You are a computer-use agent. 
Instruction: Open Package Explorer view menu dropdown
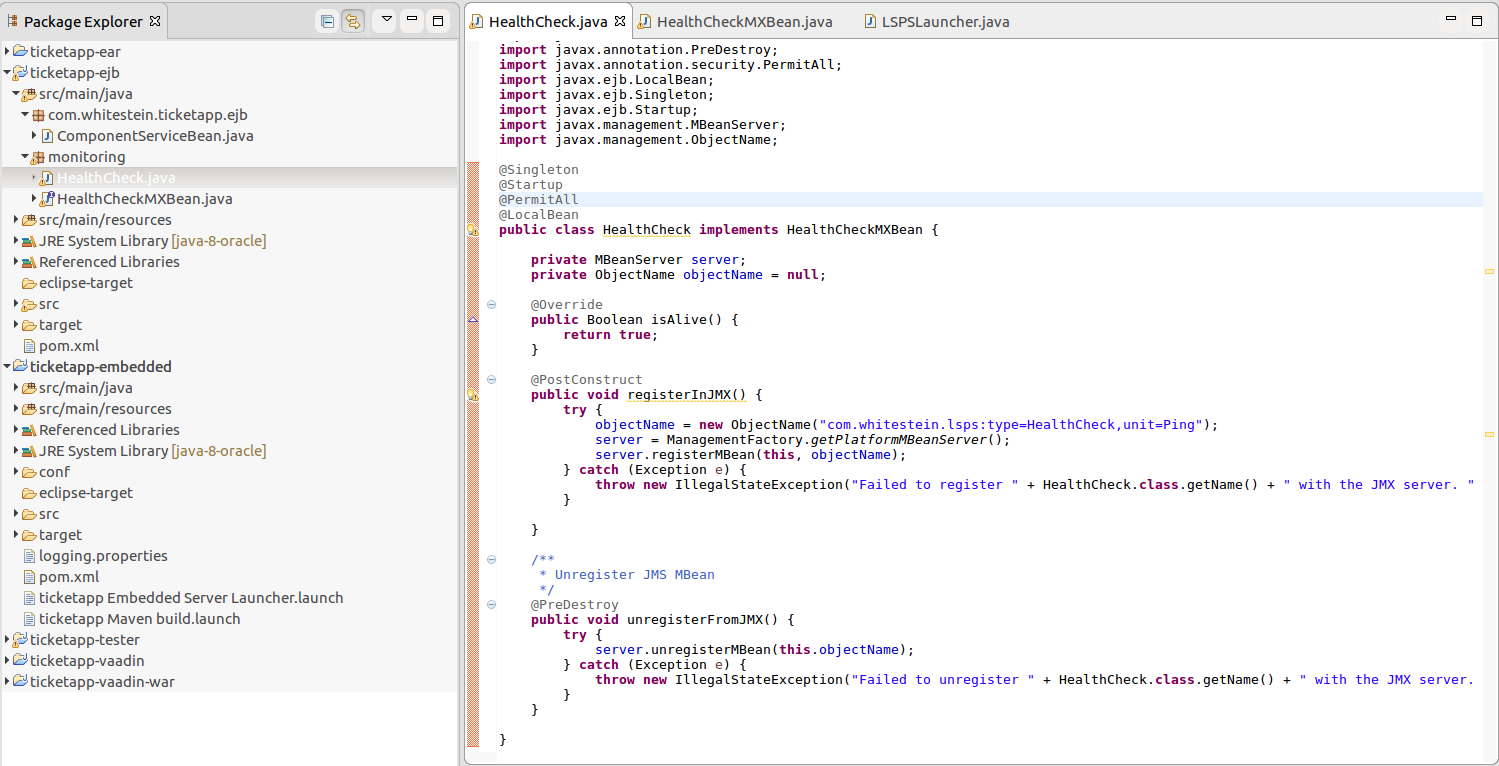click(x=387, y=20)
